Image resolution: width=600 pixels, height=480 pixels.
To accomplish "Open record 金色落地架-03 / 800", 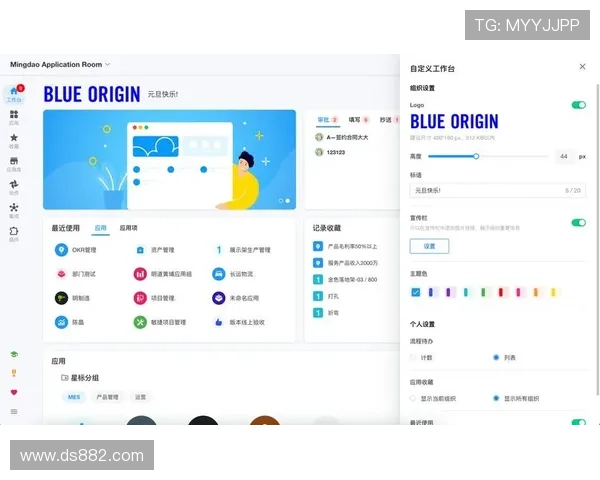I will pyautogui.click(x=345, y=280).
